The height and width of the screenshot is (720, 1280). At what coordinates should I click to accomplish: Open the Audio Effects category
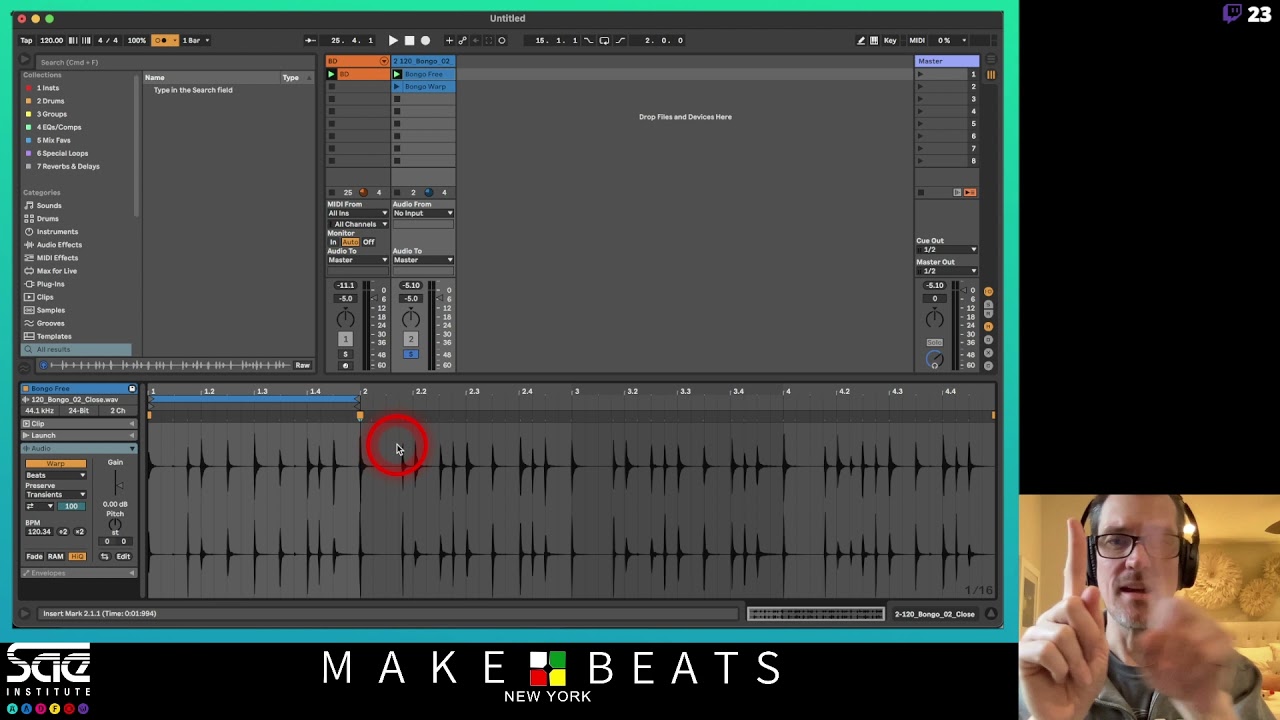[x=59, y=244]
